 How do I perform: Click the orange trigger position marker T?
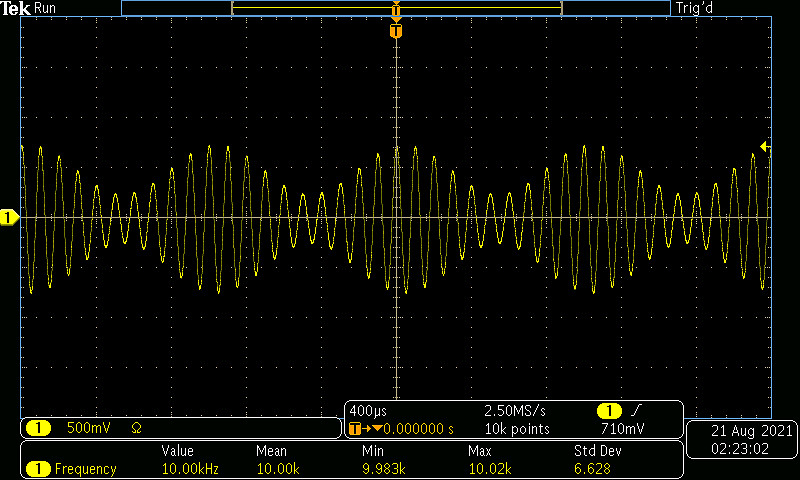(x=396, y=31)
